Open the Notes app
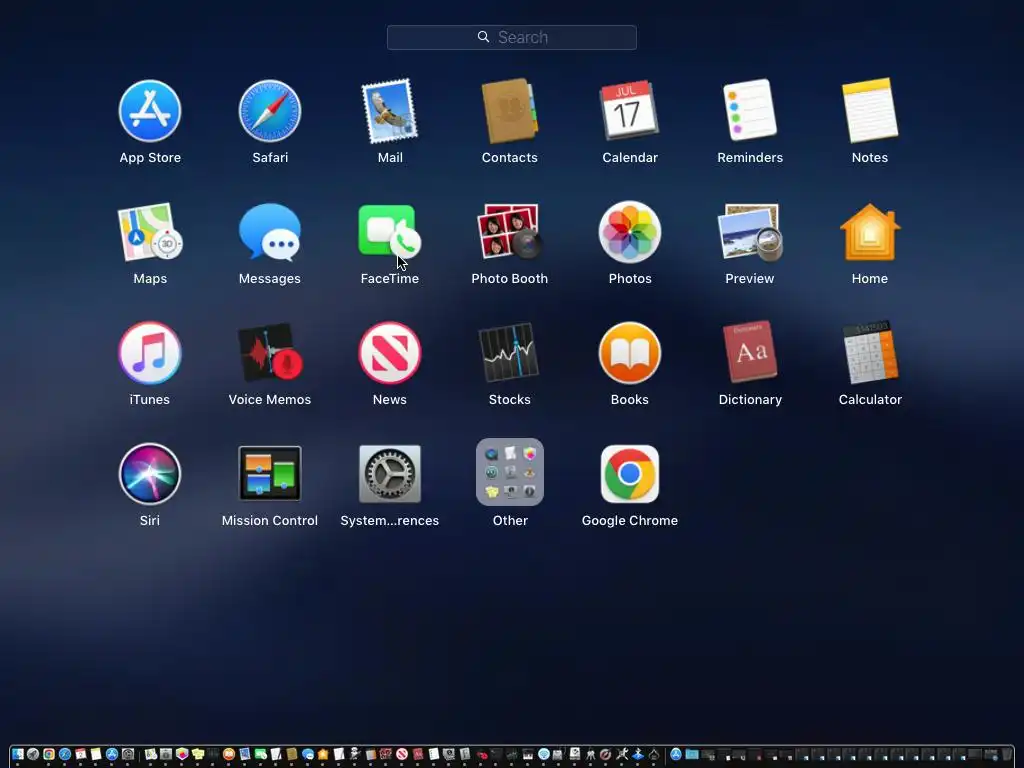This screenshot has height=768, width=1024. (x=870, y=110)
